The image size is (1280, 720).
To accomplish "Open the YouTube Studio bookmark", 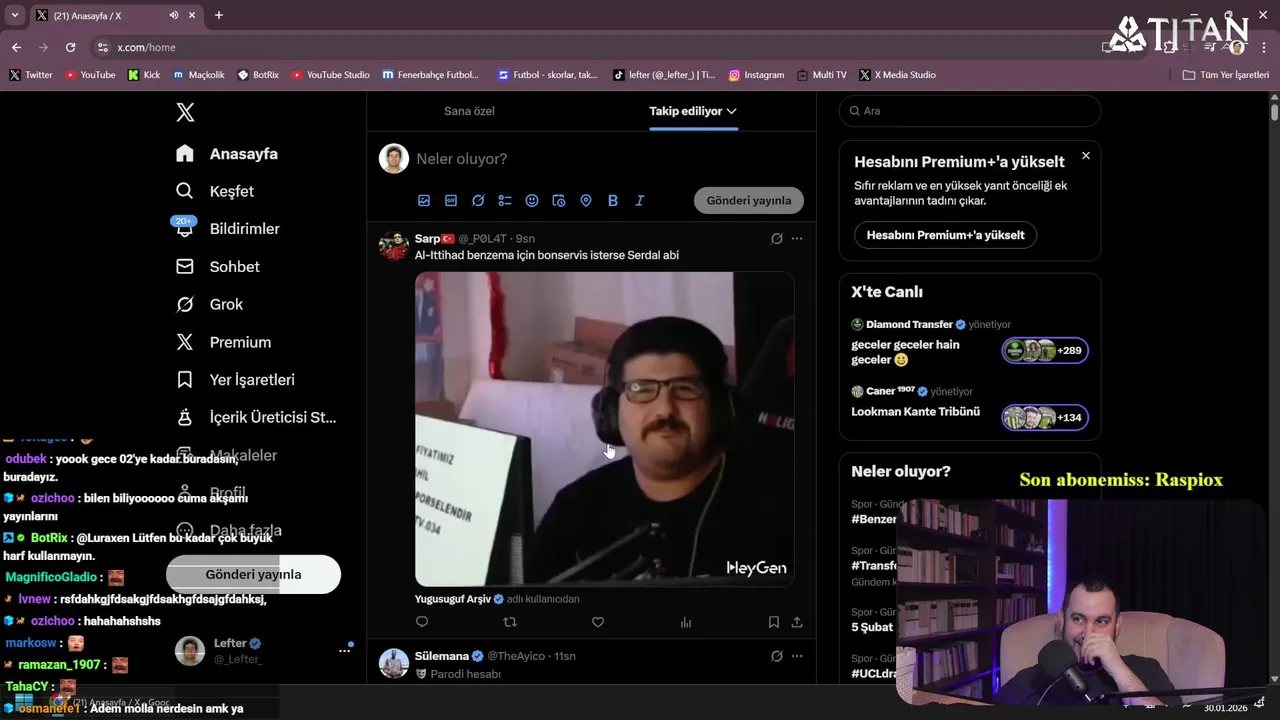I will point(330,75).
